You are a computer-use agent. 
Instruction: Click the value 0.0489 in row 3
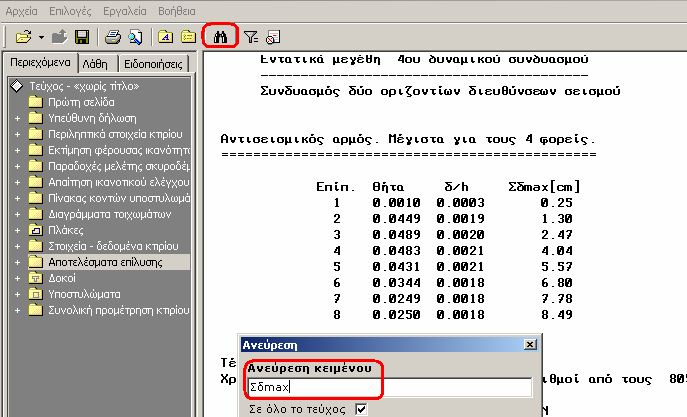point(397,235)
